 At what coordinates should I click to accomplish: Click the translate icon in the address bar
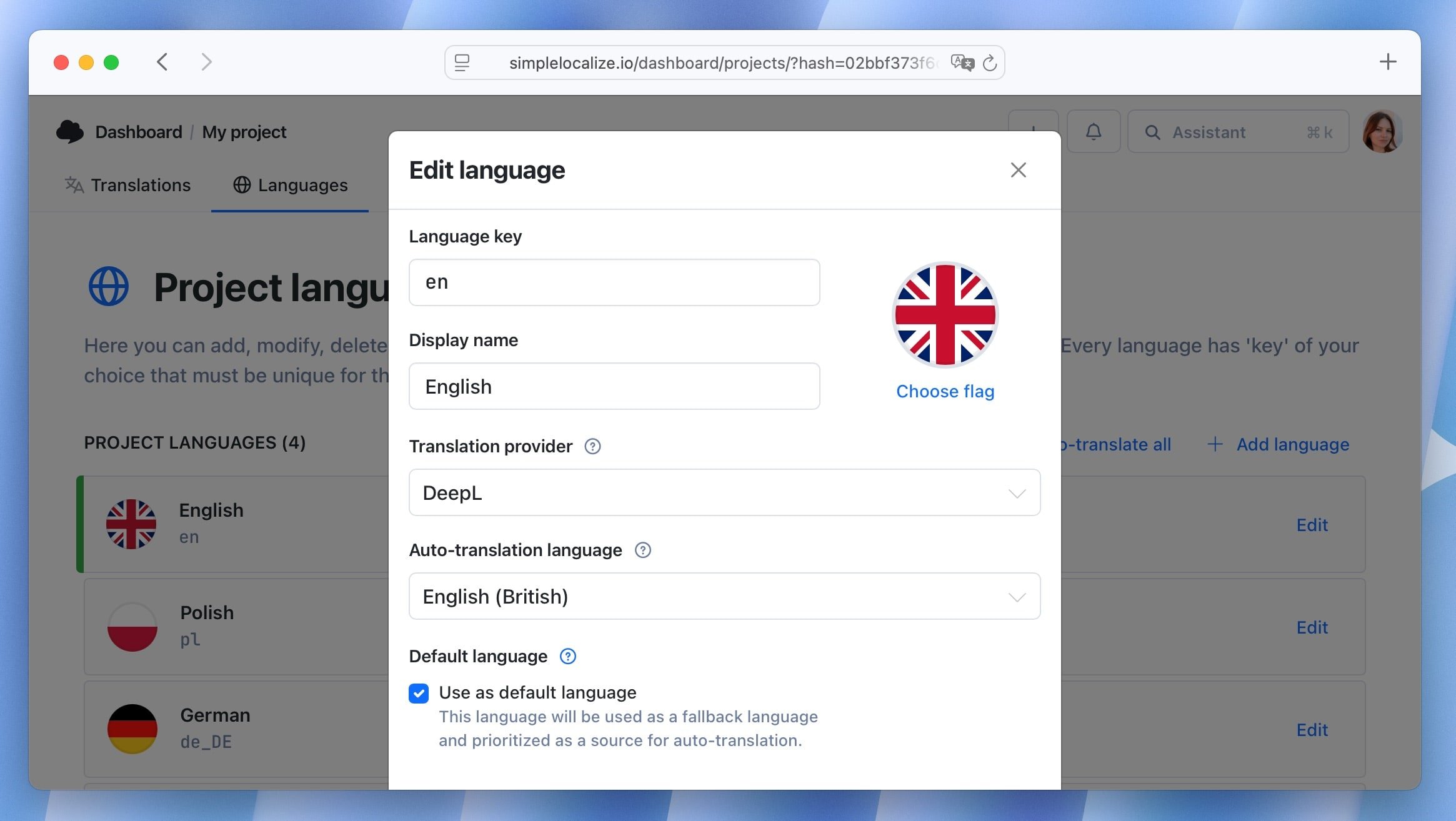tap(962, 62)
